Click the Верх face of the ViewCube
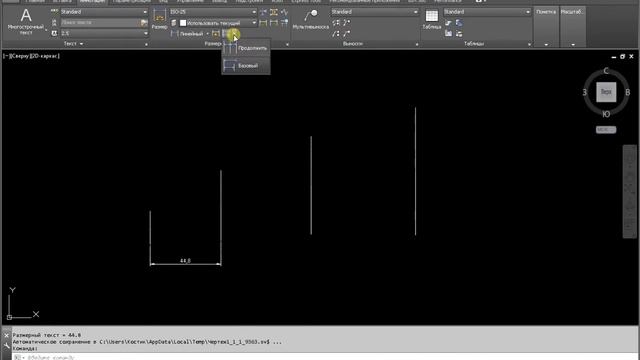The height and width of the screenshot is (360, 640). [x=606, y=92]
